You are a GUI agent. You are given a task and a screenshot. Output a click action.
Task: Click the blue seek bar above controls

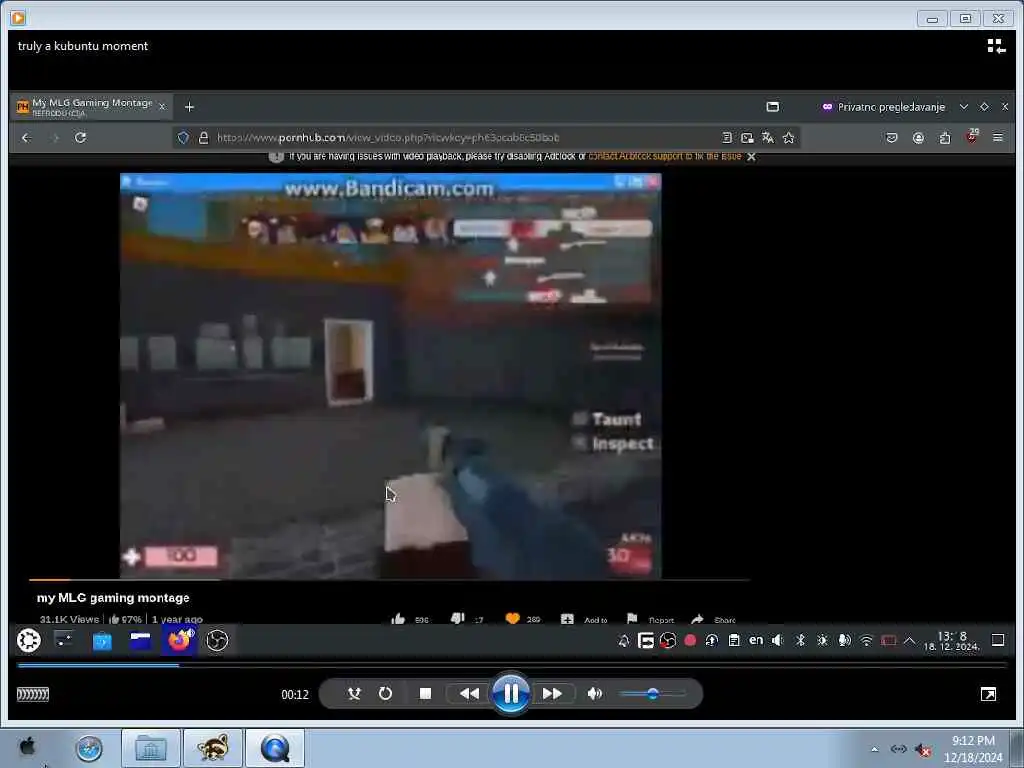[x=512, y=665]
